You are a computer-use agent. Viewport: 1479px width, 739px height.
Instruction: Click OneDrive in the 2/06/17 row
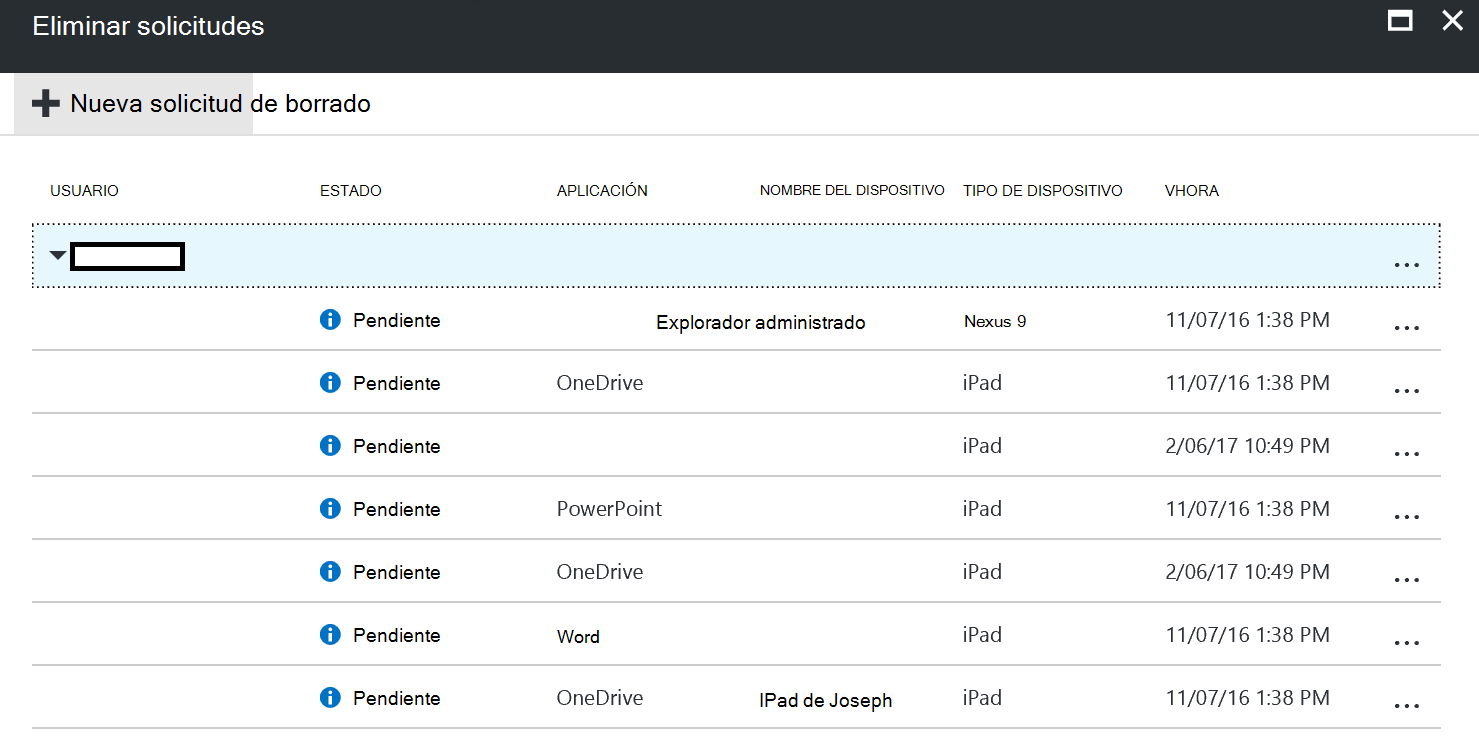[x=600, y=572]
